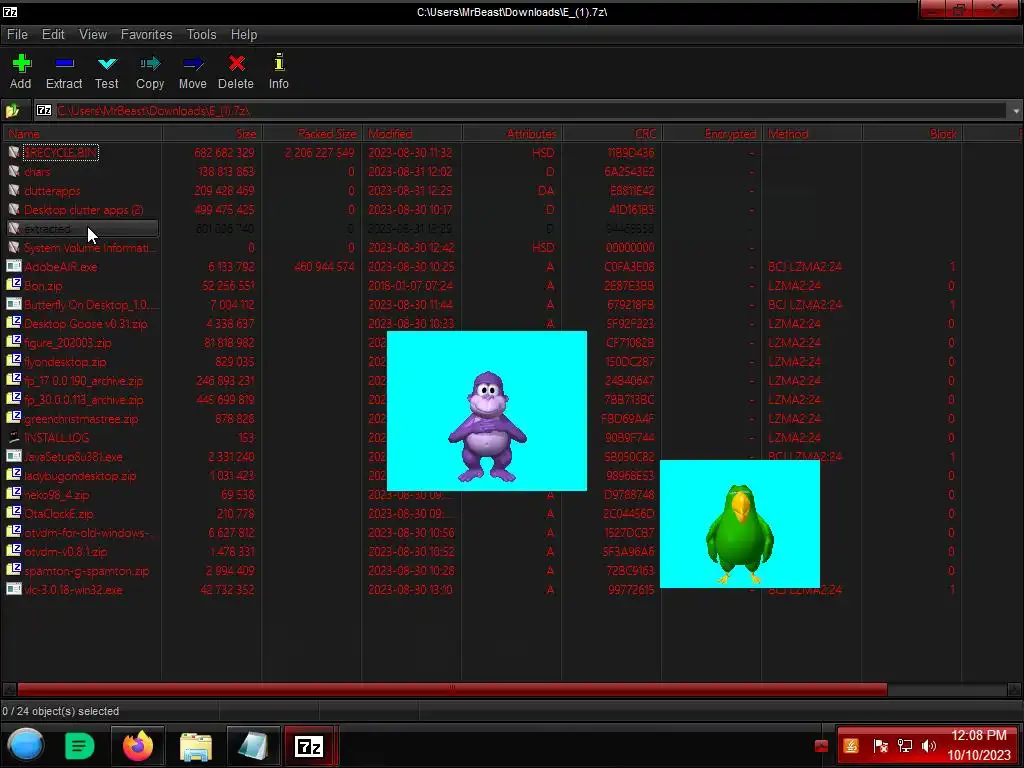Select the Bon.zip archive icon

point(14,285)
